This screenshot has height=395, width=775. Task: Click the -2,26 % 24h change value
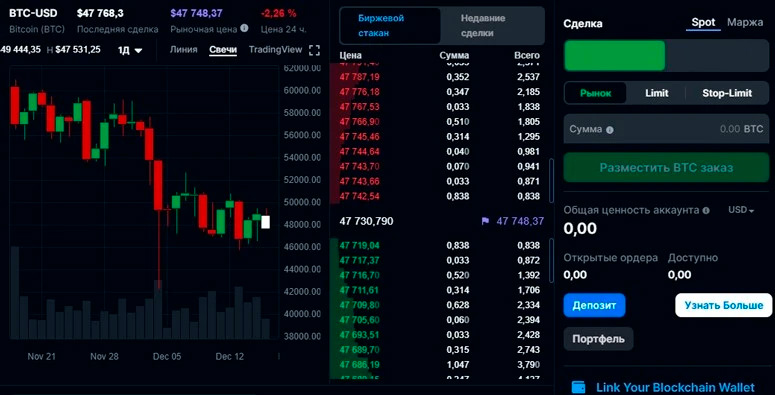point(279,13)
